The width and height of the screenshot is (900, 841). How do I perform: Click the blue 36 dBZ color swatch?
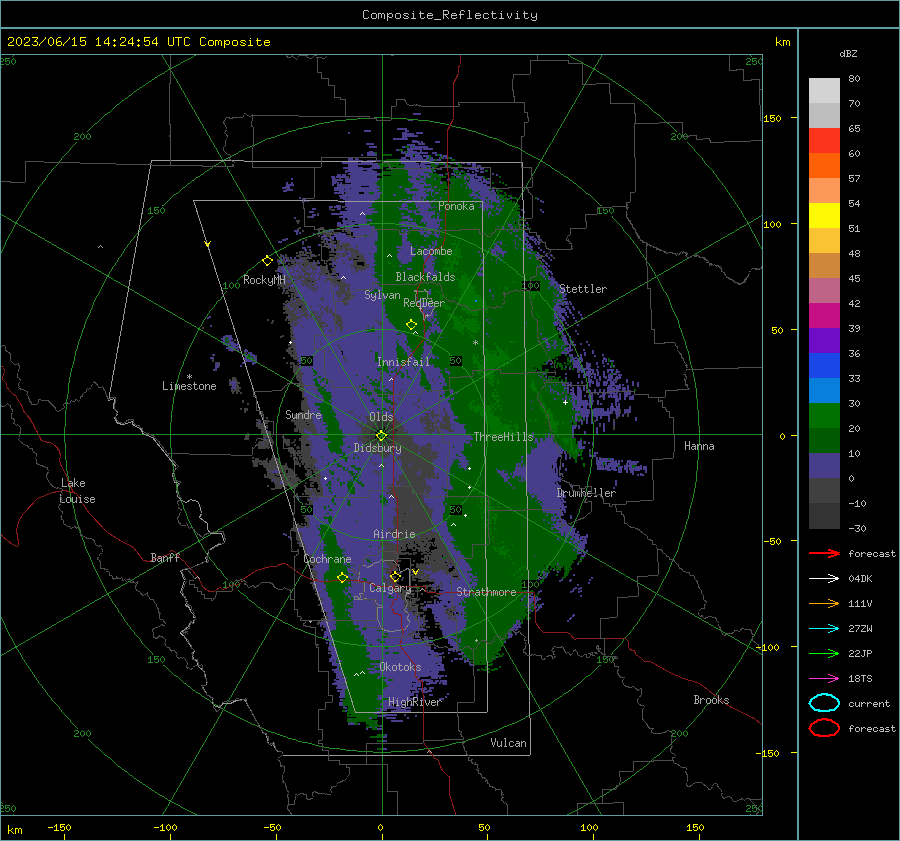tap(824, 365)
